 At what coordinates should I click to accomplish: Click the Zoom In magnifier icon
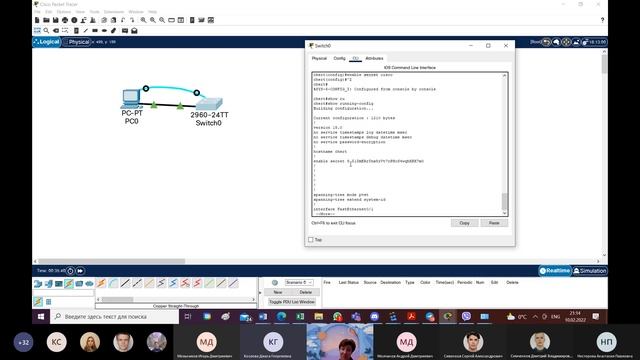(x=143, y=20)
